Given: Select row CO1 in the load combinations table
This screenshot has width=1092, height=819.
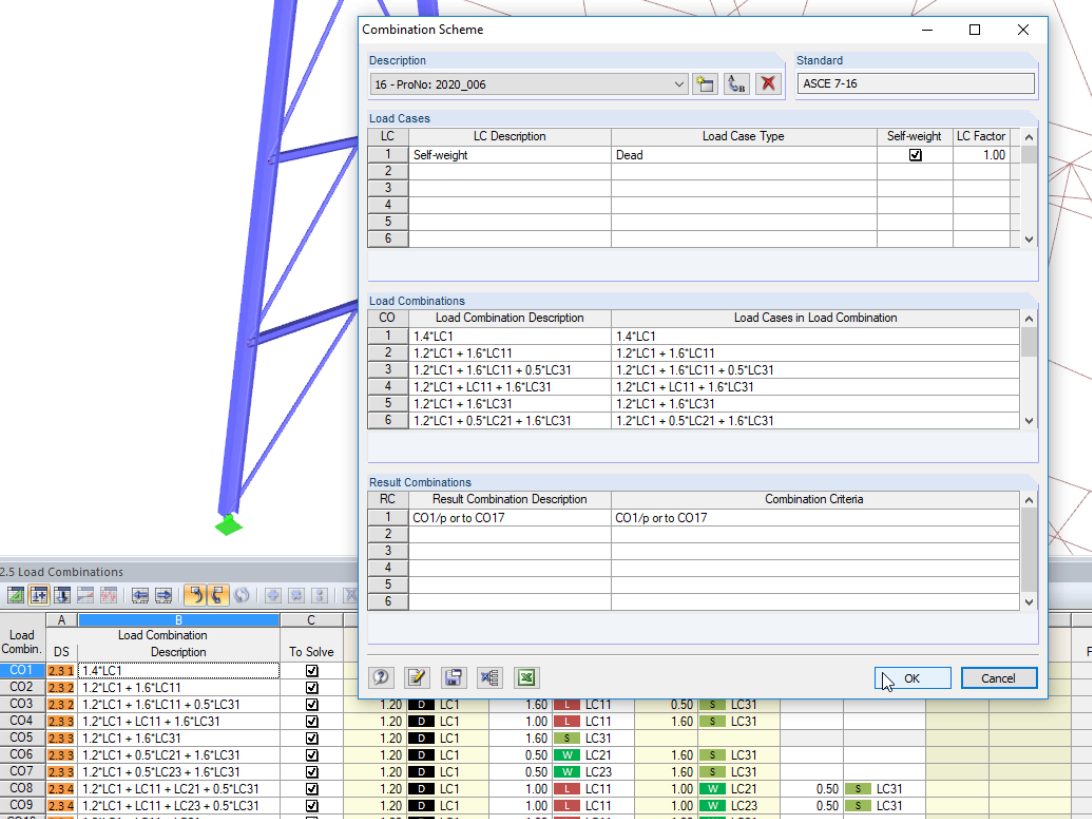Looking at the screenshot, I should coord(21,670).
